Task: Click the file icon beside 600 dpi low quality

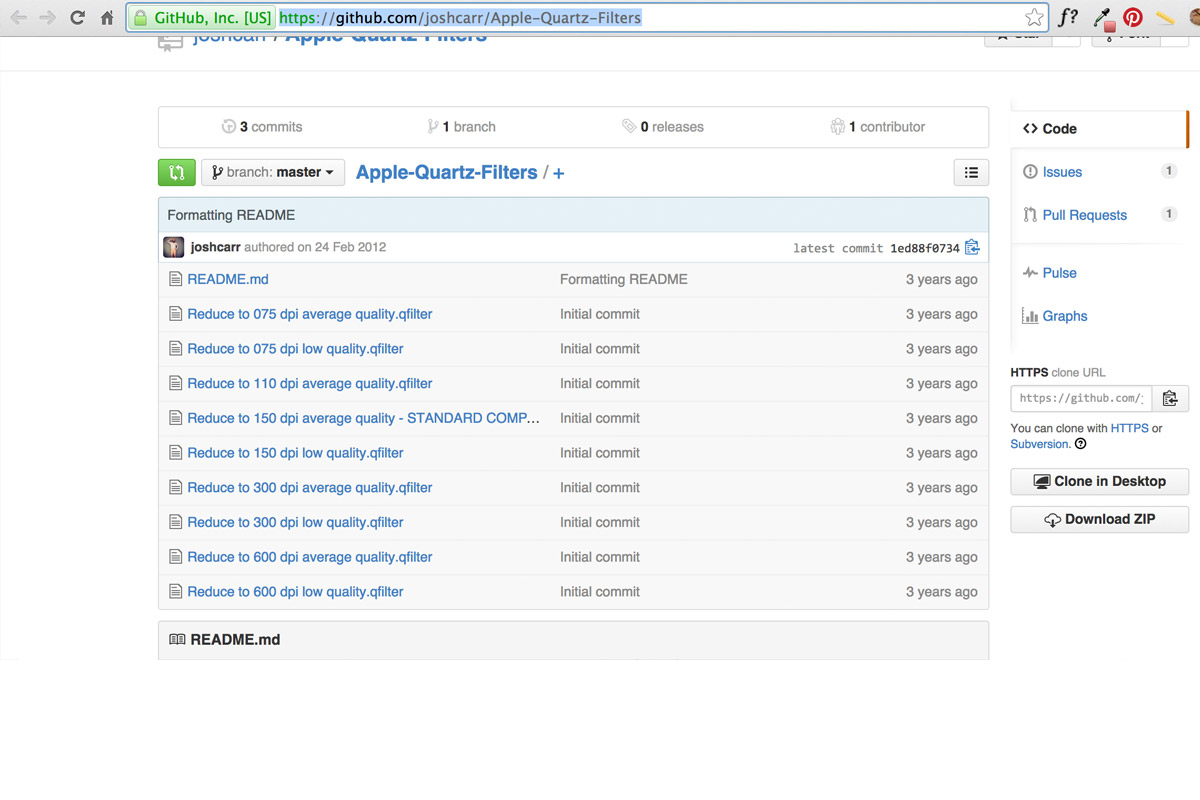Action: 176,592
